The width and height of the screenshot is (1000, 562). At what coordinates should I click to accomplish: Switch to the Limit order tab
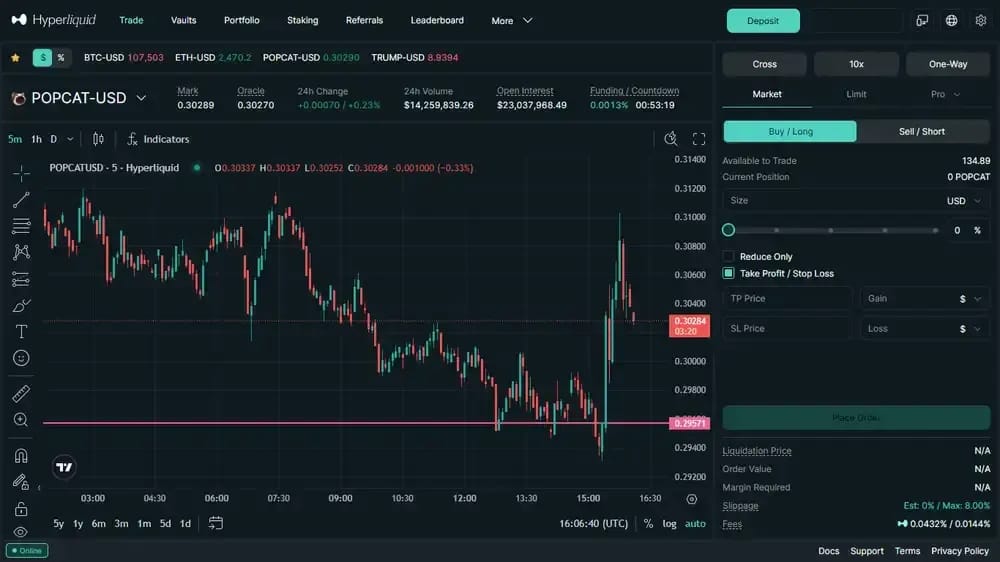[x=856, y=94]
